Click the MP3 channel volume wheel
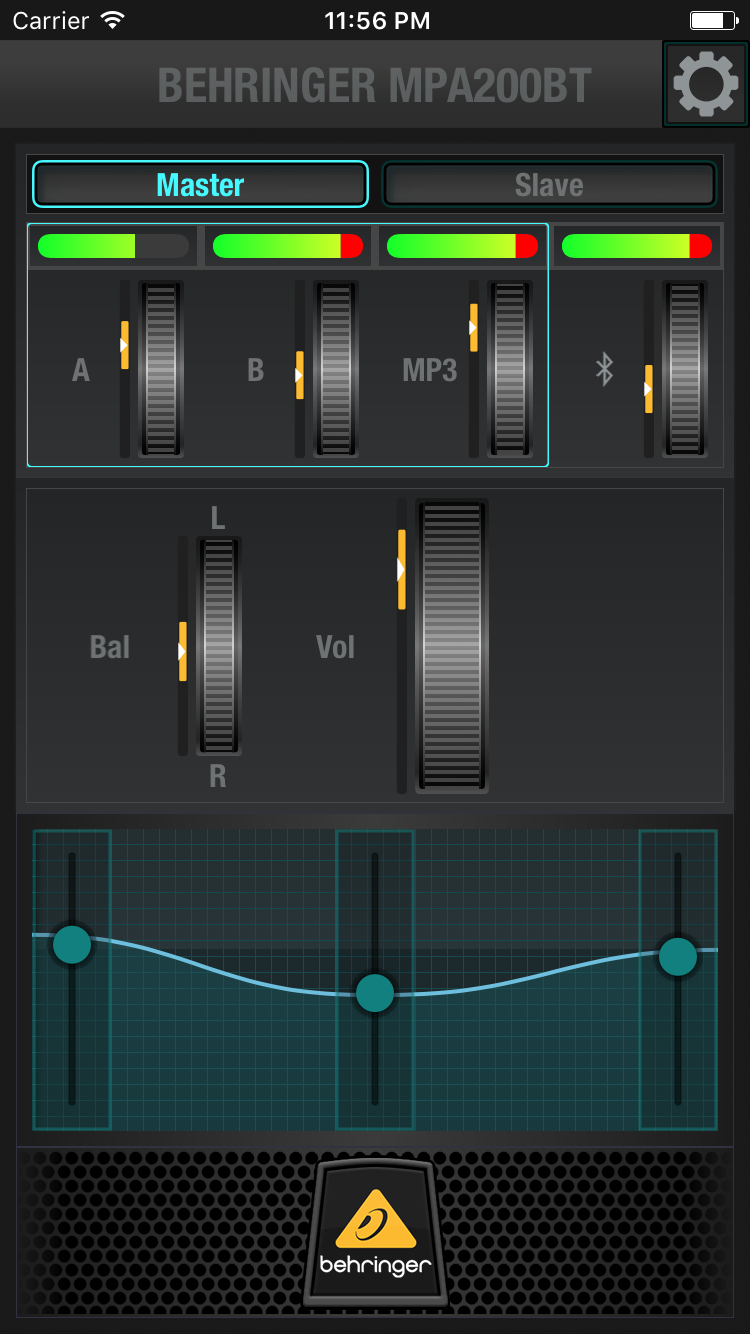Screen dimensions: 750x1334 [510, 369]
